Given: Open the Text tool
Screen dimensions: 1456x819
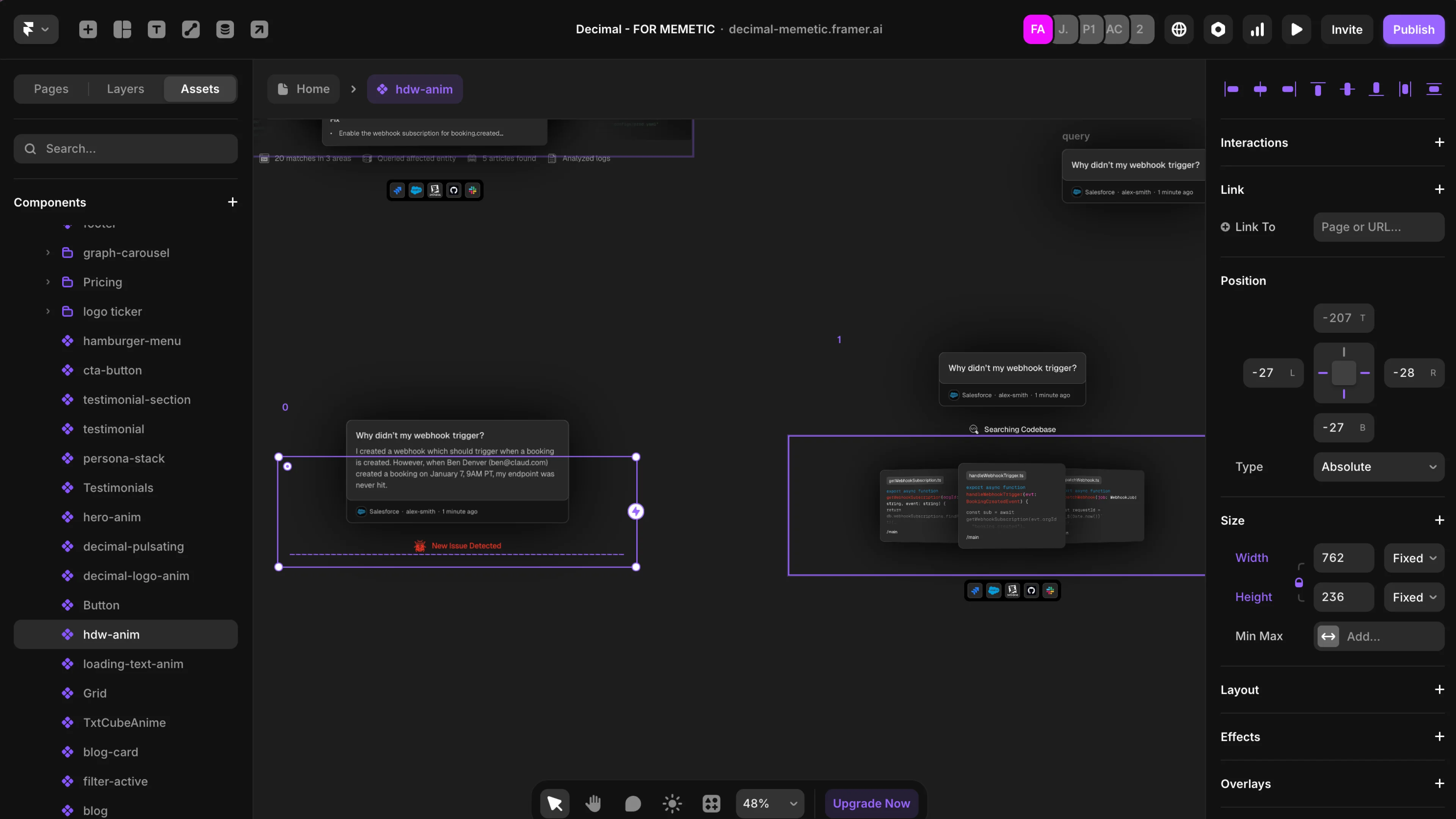Looking at the screenshot, I should [x=157, y=29].
